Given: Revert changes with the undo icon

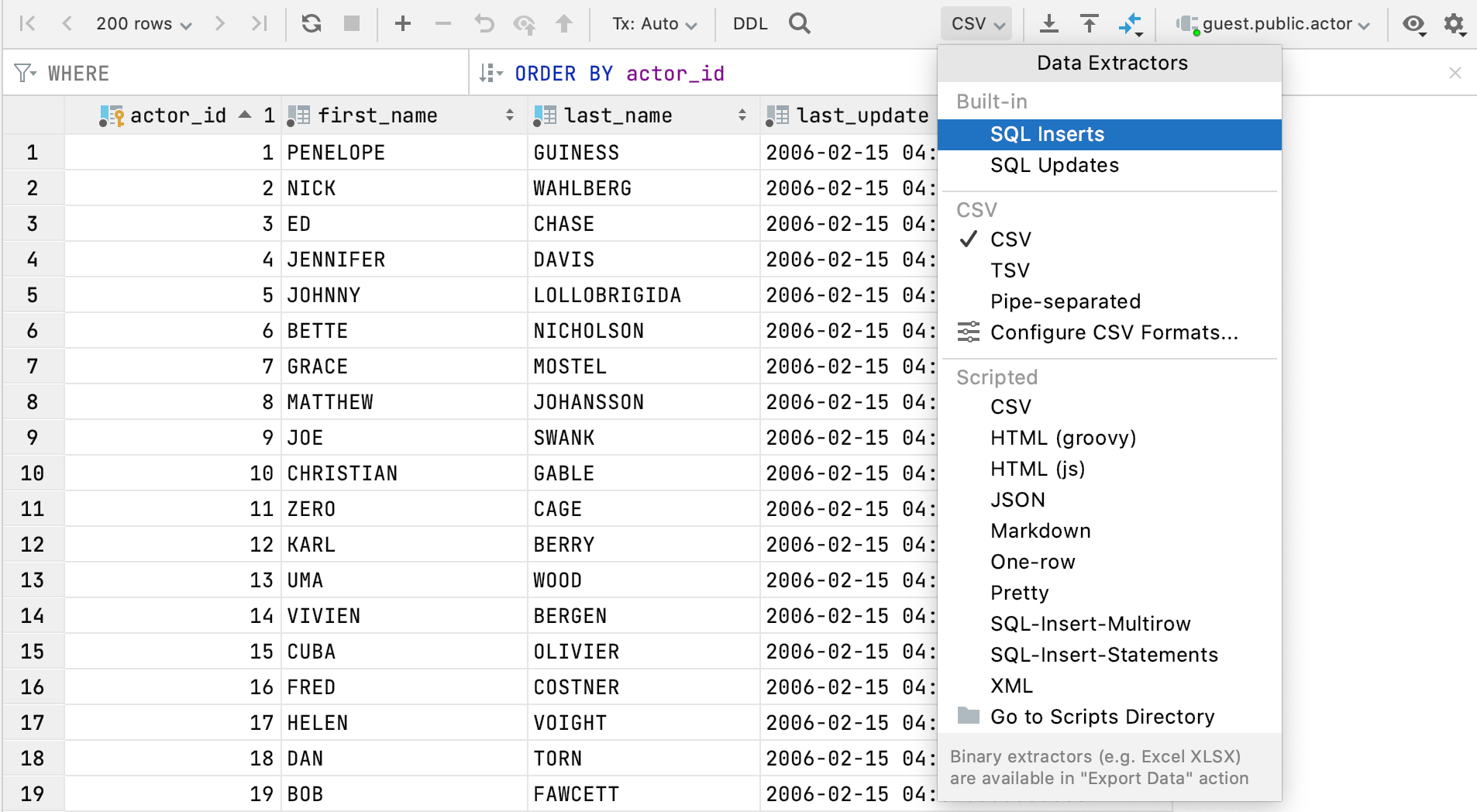Looking at the screenshot, I should [x=484, y=23].
